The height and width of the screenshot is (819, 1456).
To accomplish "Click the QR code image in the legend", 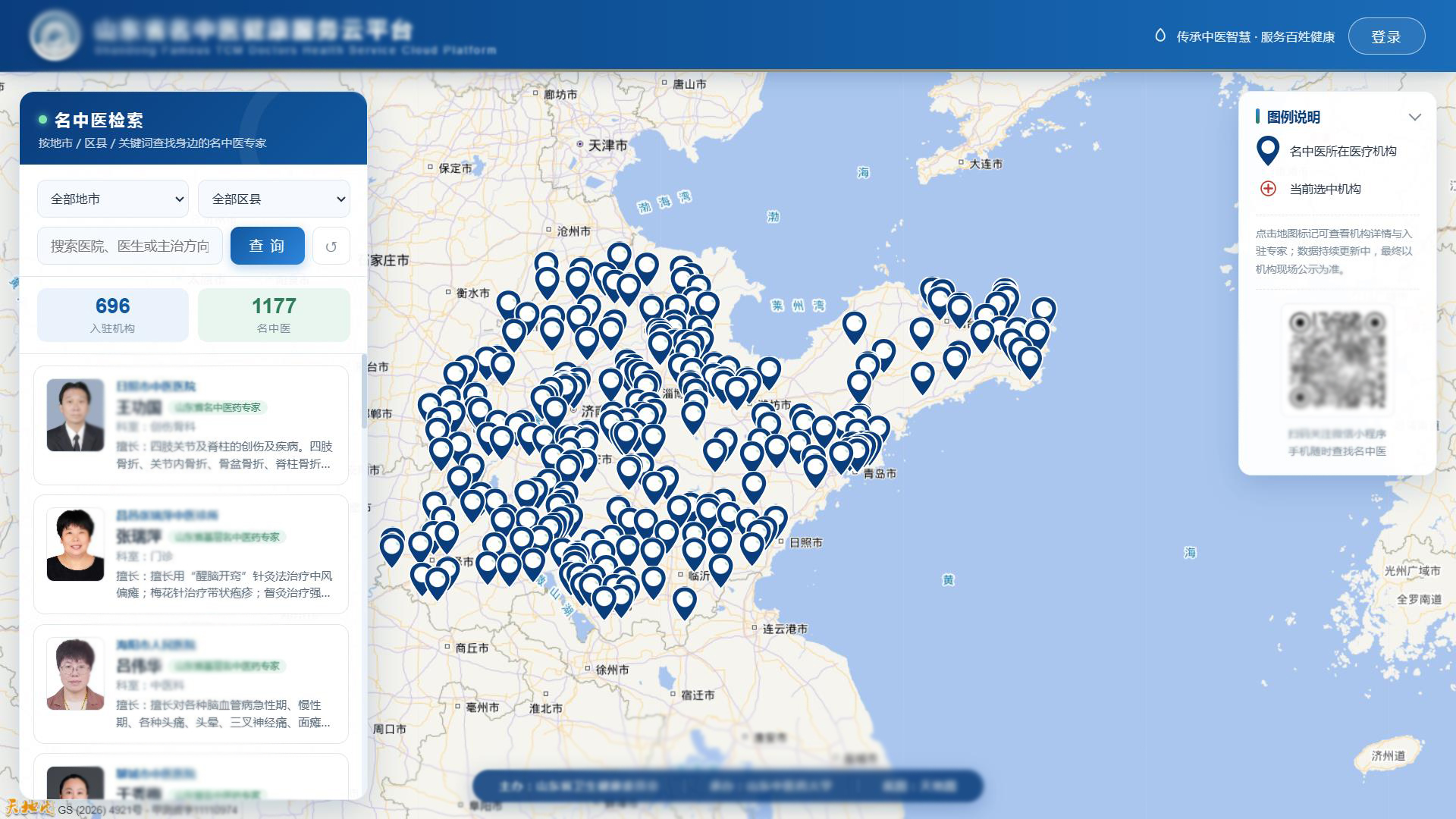I will pos(1338,360).
